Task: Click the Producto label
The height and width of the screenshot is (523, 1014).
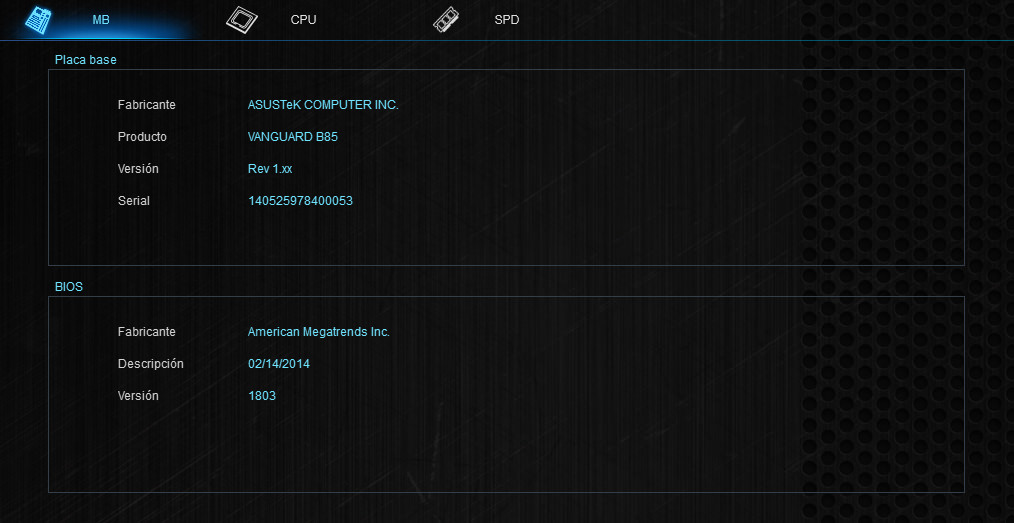Action: (142, 137)
